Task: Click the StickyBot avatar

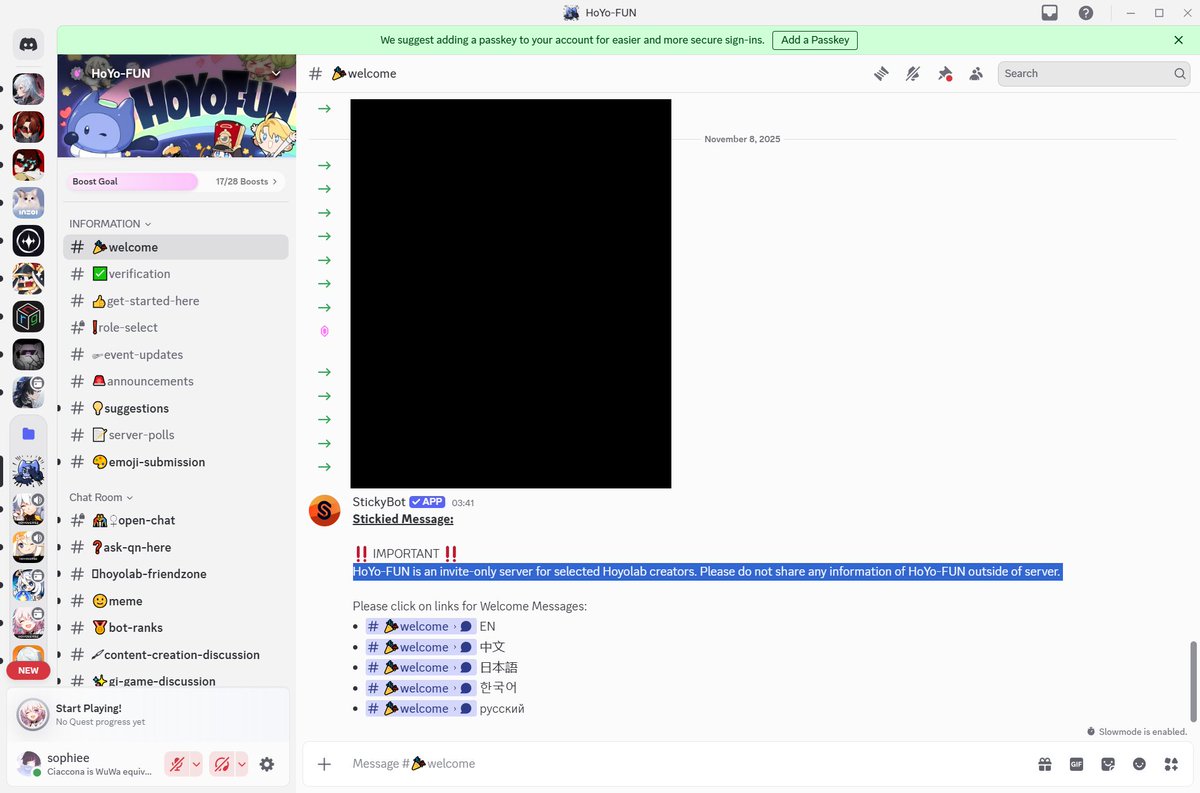Action: point(324,511)
